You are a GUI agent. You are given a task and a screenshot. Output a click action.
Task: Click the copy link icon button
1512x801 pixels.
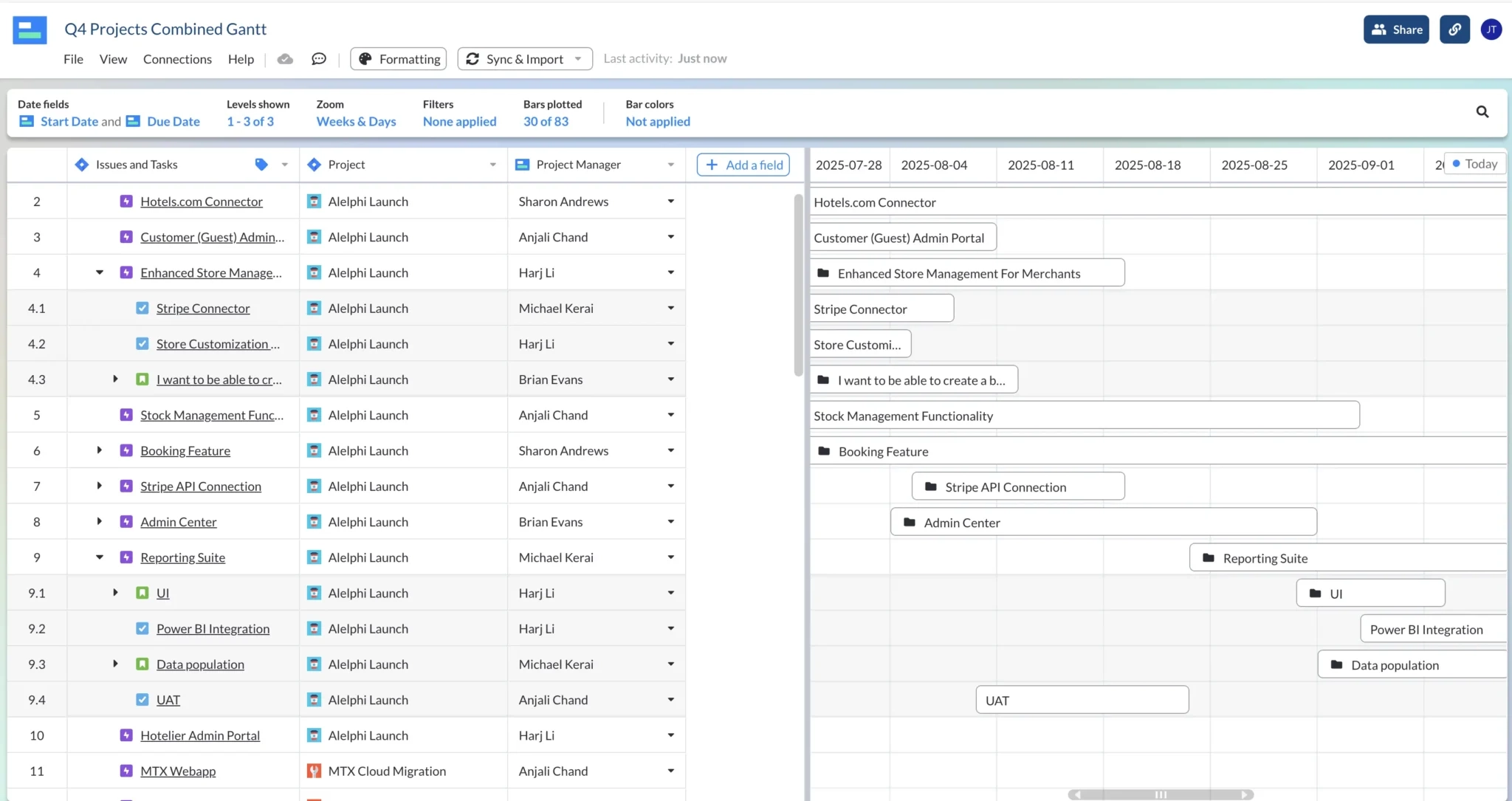tap(1454, 30)
